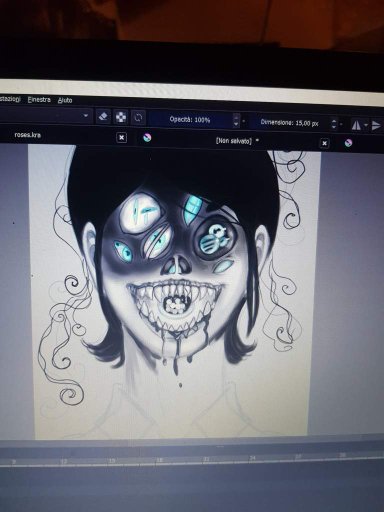Close the roses.kra tab
This screenshot has width=384, height=512.
coord(122,137)
